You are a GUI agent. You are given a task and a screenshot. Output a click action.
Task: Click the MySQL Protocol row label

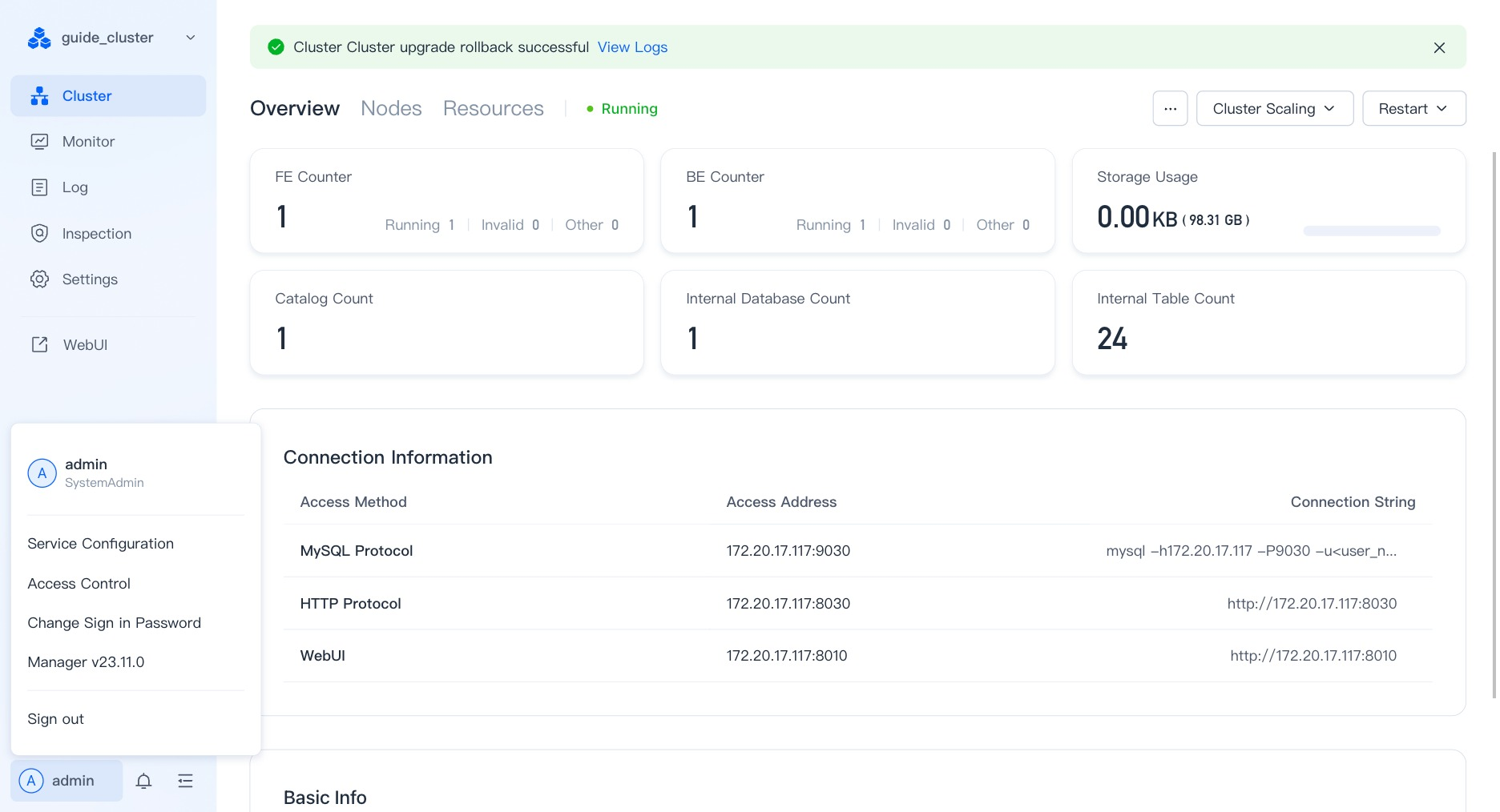click(x=356, y=551)
